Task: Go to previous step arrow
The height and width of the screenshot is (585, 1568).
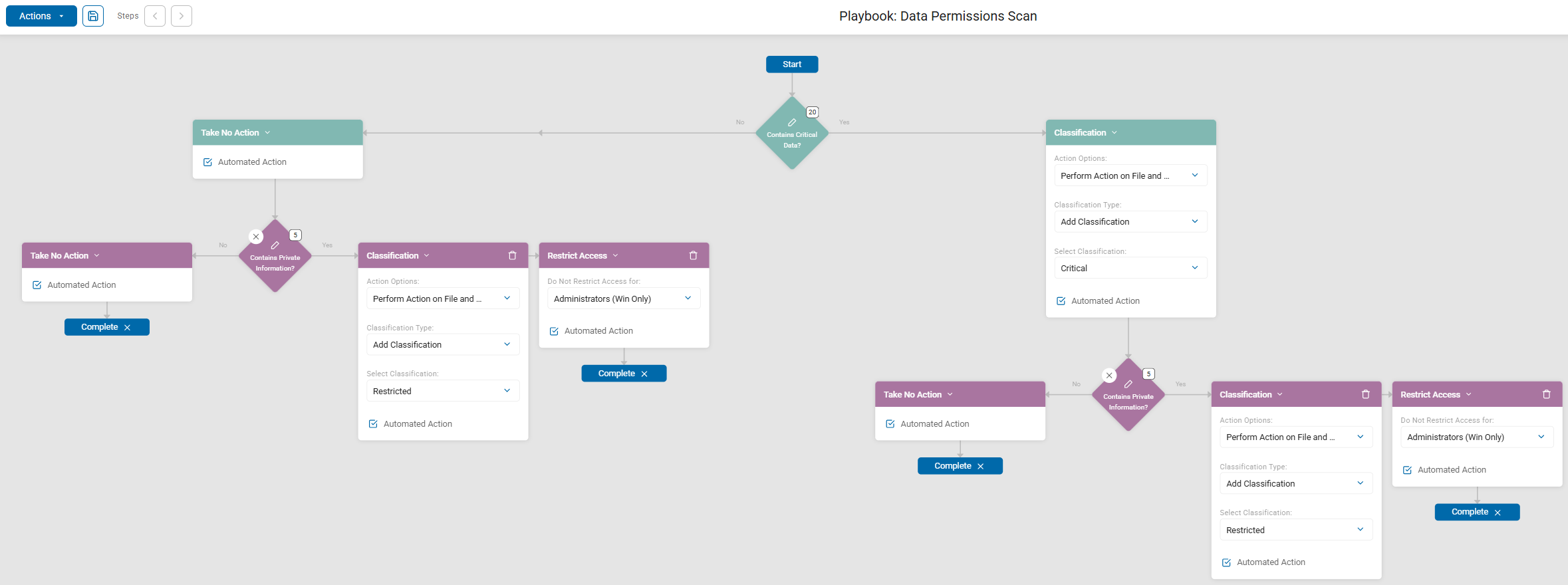Action: [155, 16]
